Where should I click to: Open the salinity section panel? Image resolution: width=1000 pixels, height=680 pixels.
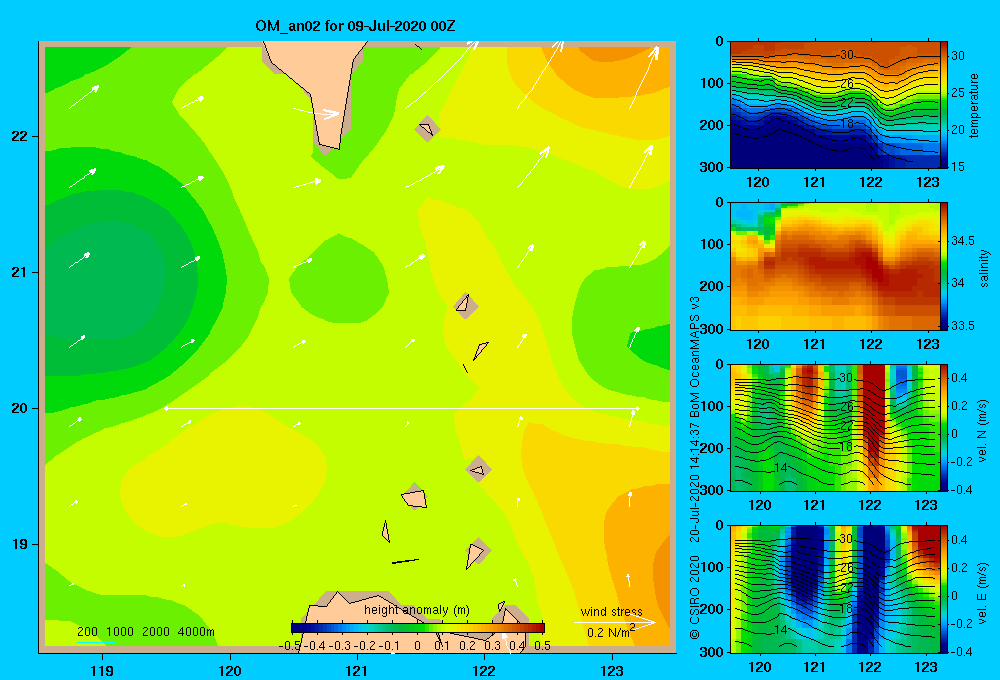pyautogui.click(x=835, y=266)
